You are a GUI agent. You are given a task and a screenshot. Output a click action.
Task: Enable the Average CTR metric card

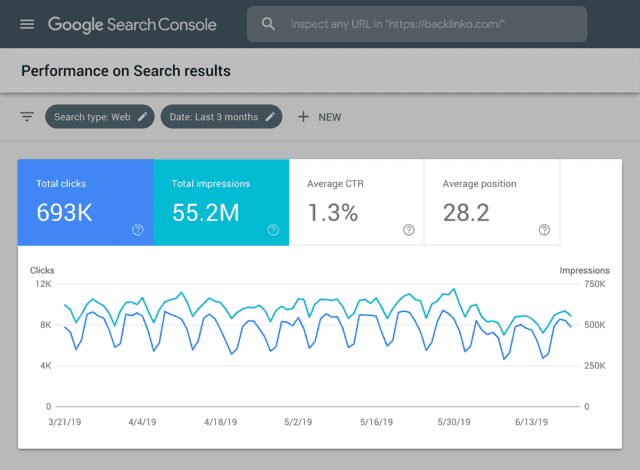356,201
